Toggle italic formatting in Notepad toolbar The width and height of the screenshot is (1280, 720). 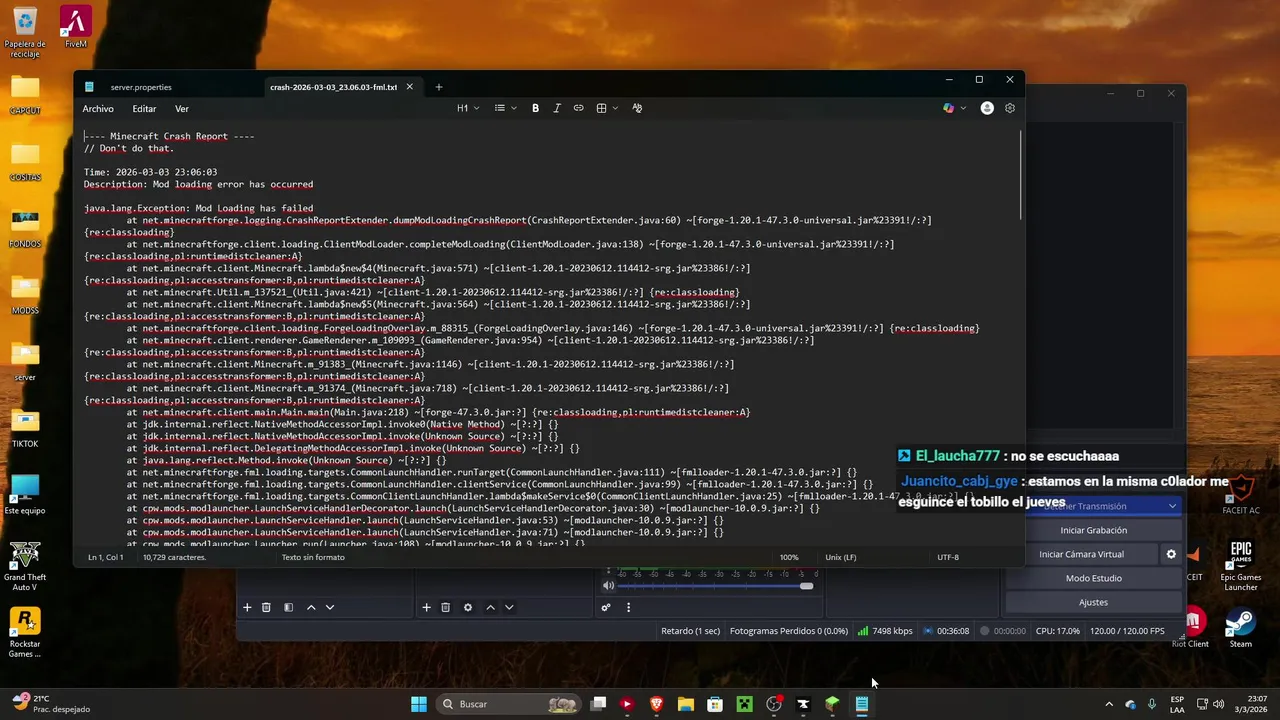tap(557, 108)
